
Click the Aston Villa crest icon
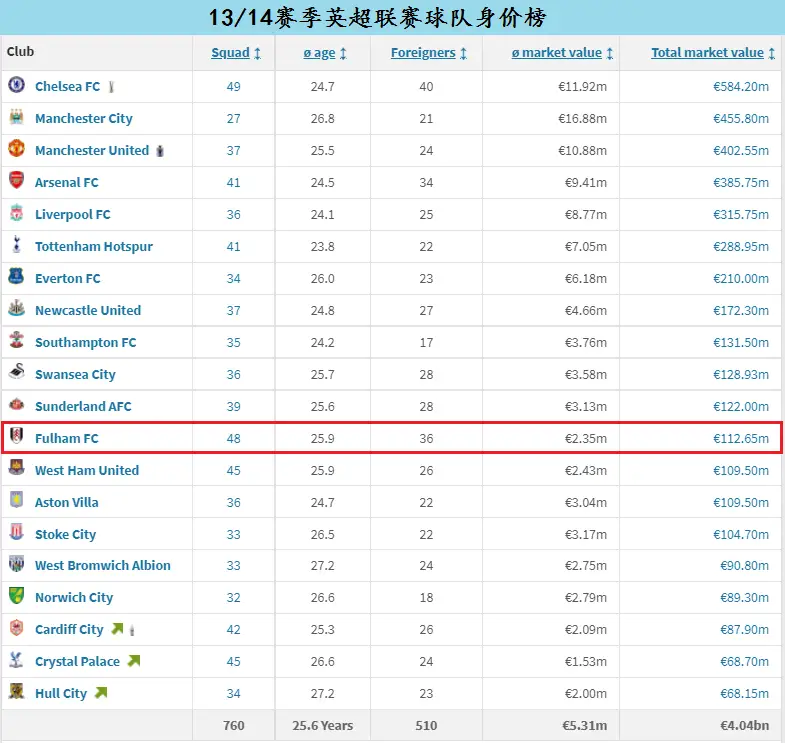pos(17,500)
